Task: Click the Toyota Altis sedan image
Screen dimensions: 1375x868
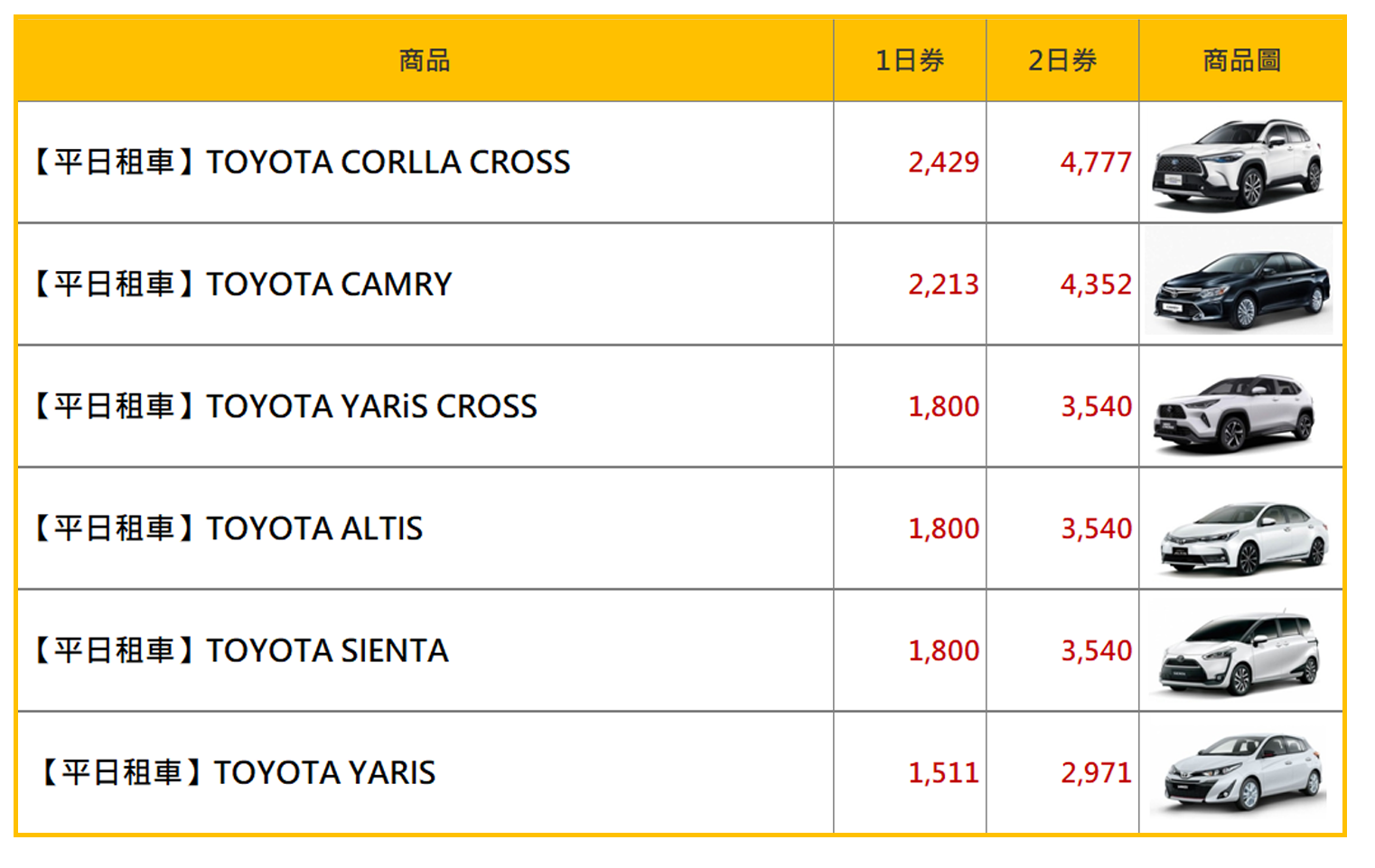Action: point(1244,536)
